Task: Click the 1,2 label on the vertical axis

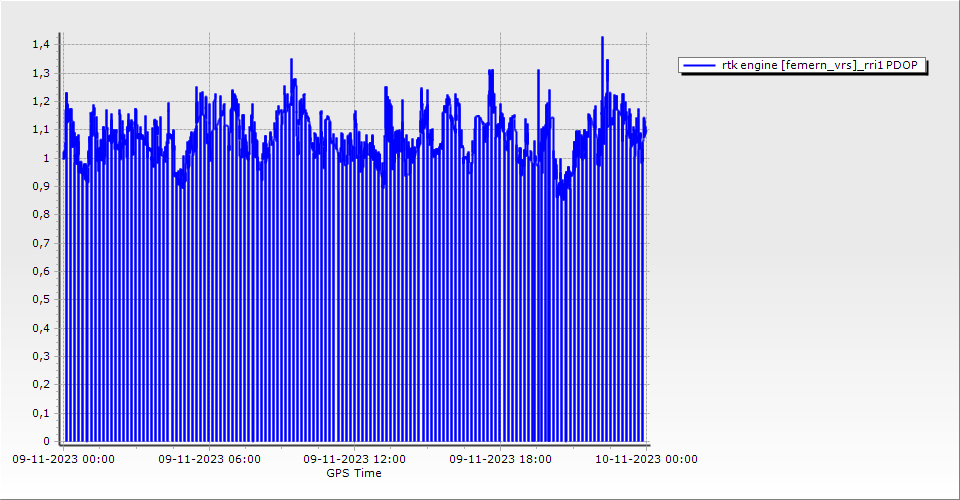Action: 40,101
